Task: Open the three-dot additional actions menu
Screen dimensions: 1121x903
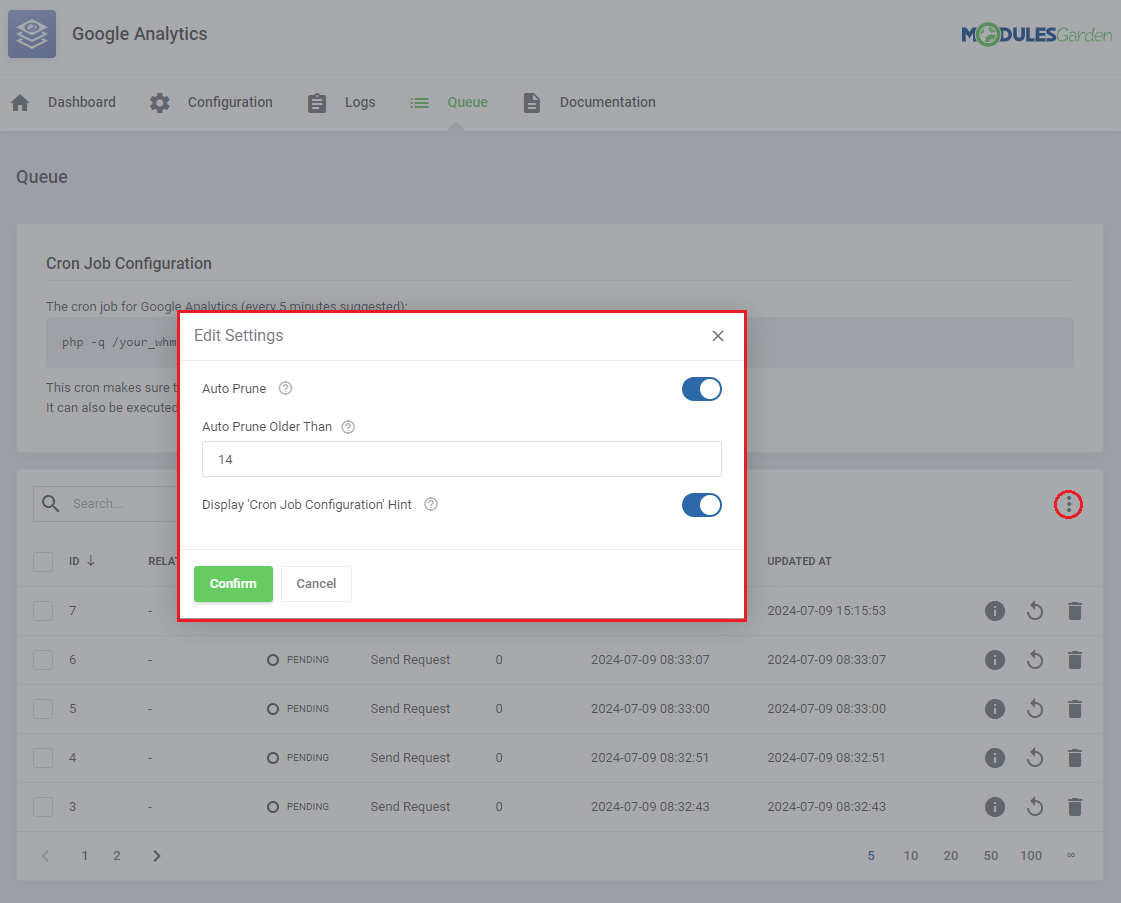Action: point(1068,505)
